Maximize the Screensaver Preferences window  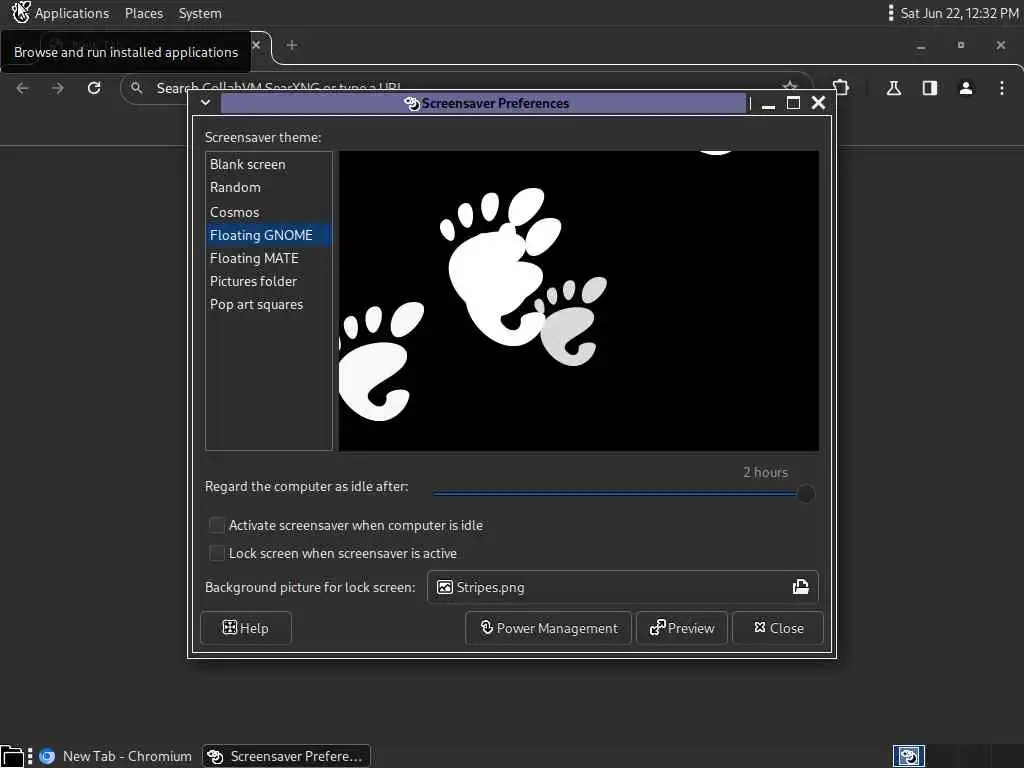[x=793, y=103]
